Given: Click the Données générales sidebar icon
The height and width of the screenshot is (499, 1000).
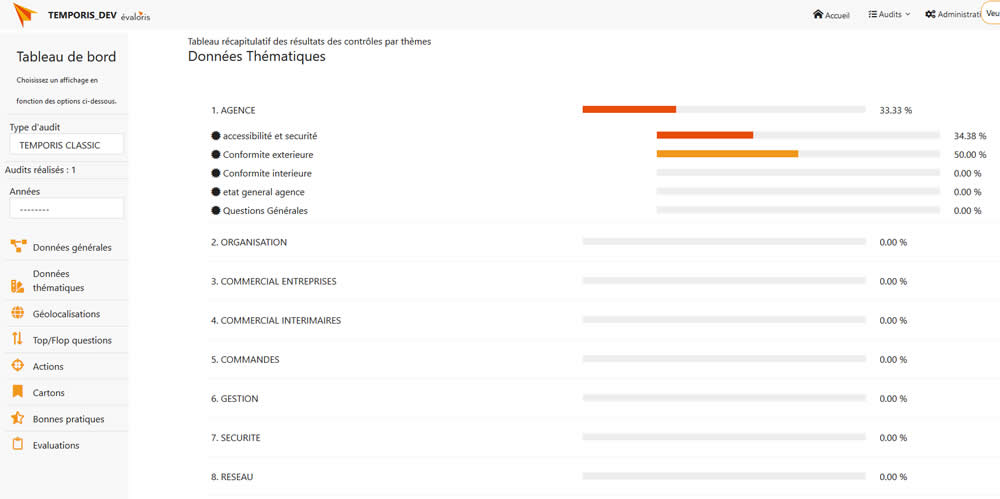Looking at the screenshot, I should tap(18, 247).
